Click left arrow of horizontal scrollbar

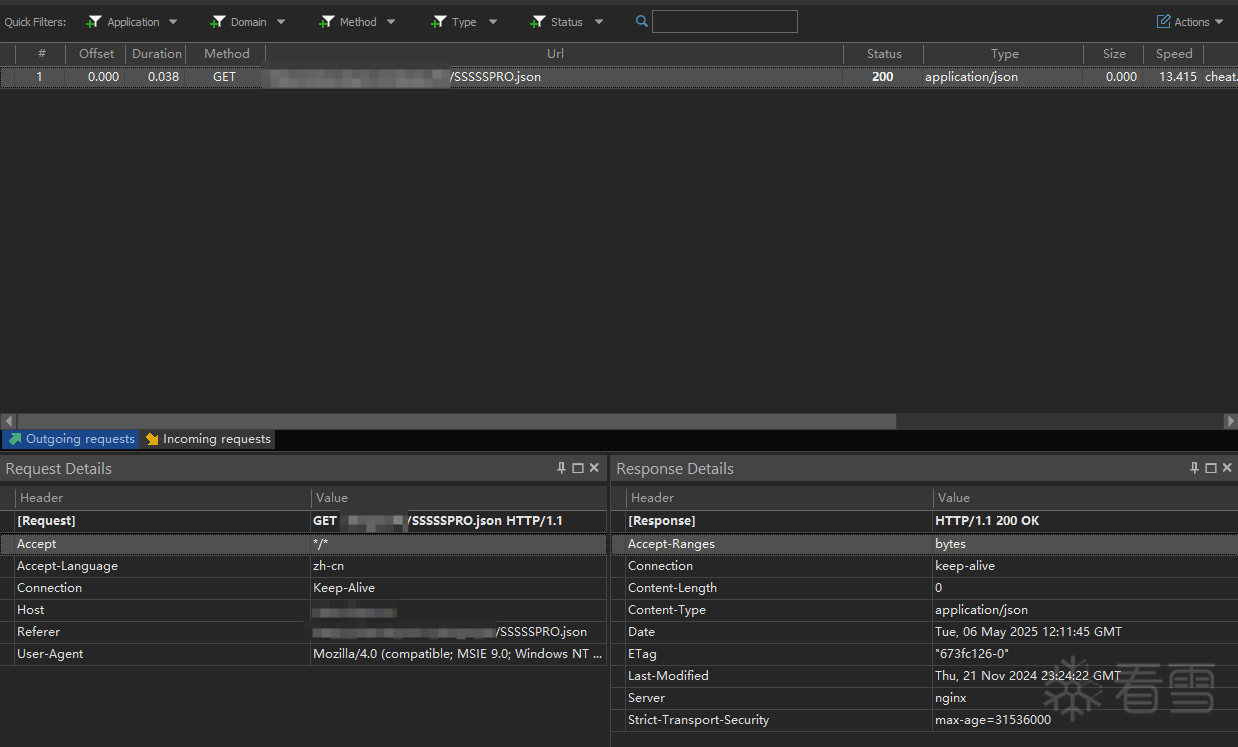point(9,421)
